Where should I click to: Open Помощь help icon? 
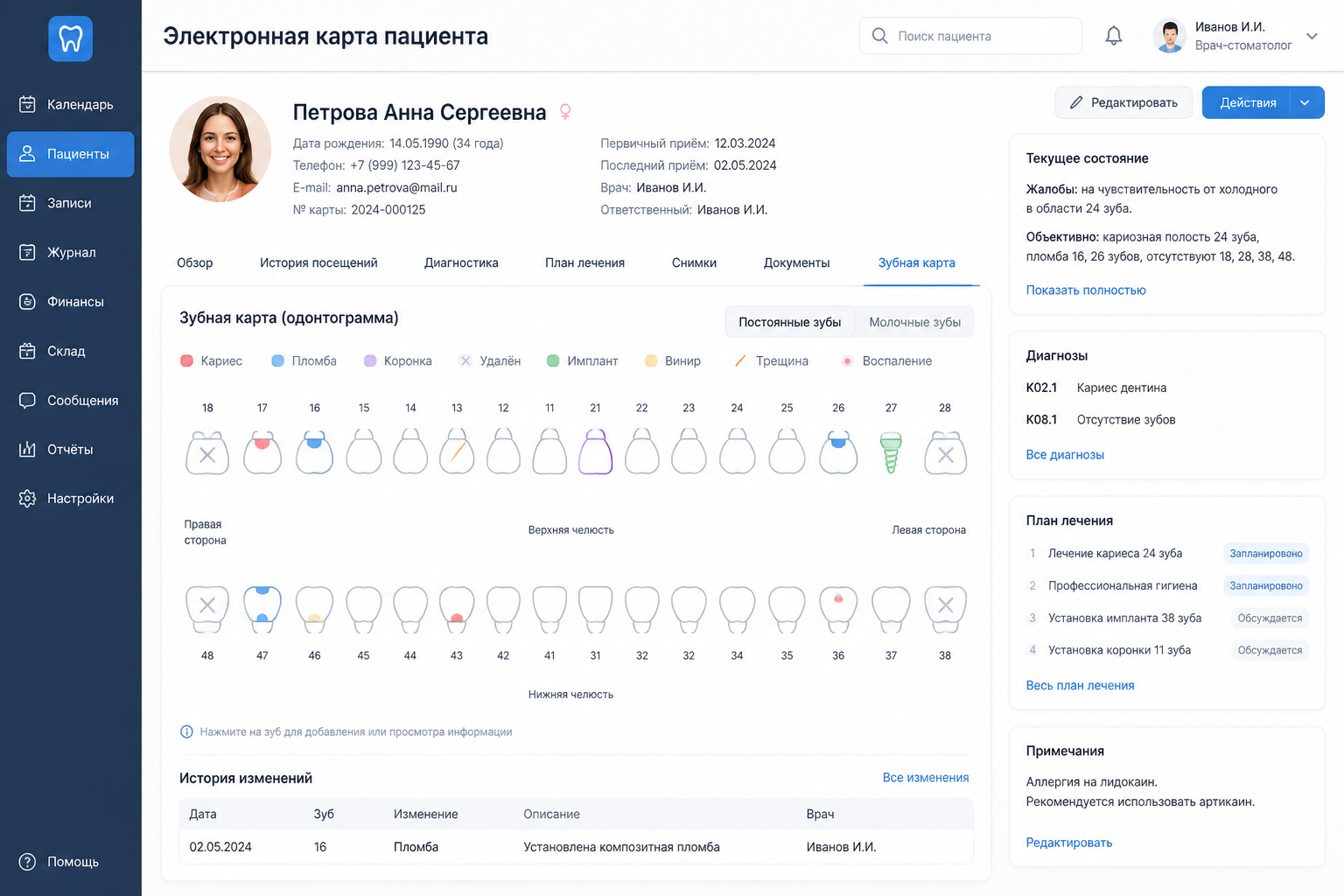(27, 862)
